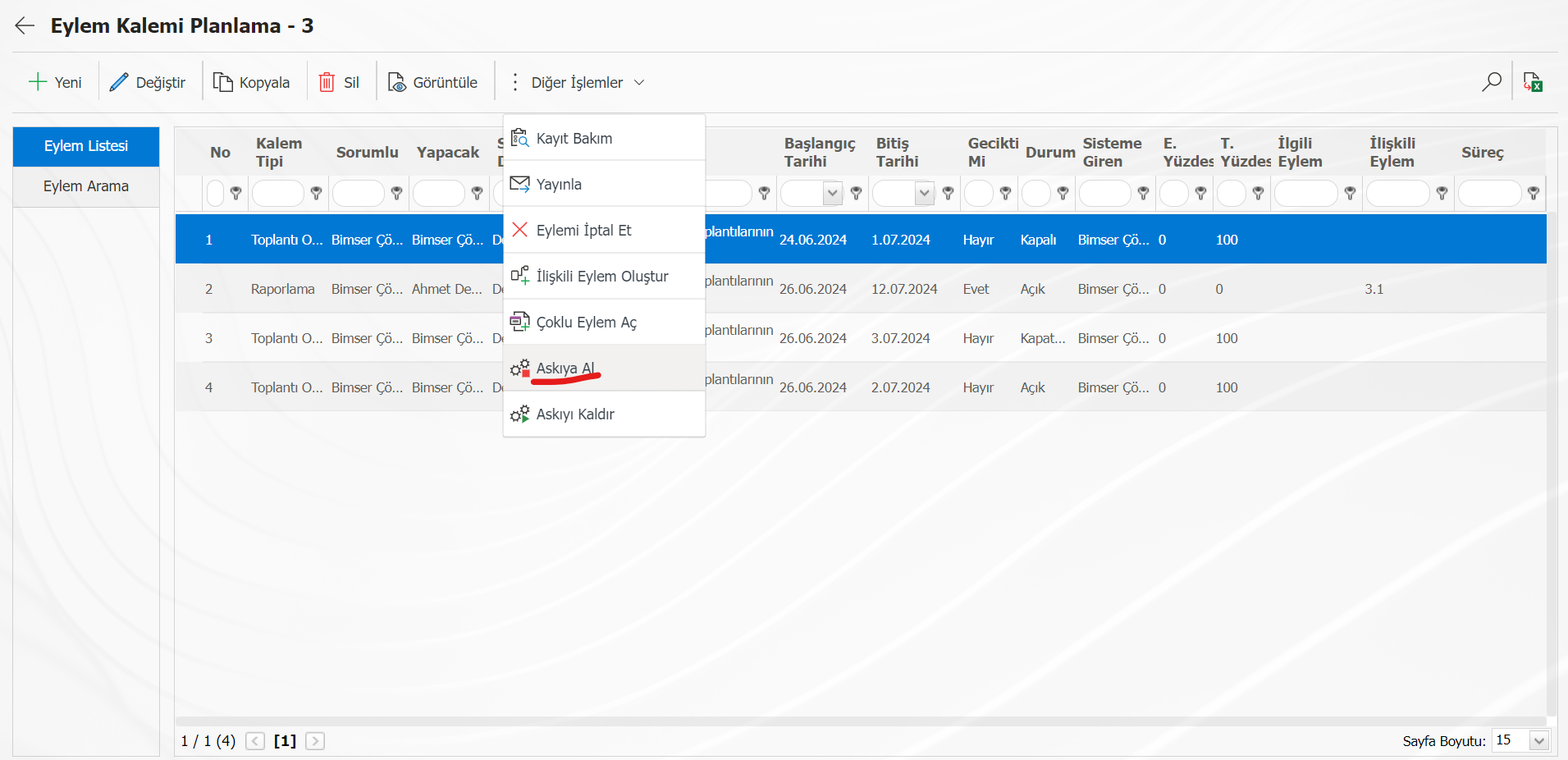Click the Değiştir pencil icon
The height and width of the screenshot is (760, 1568).
(x=119, y=82)
